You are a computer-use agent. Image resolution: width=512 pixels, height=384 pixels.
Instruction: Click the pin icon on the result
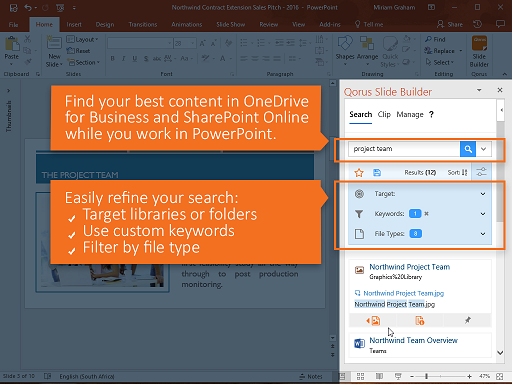[468, 320]
